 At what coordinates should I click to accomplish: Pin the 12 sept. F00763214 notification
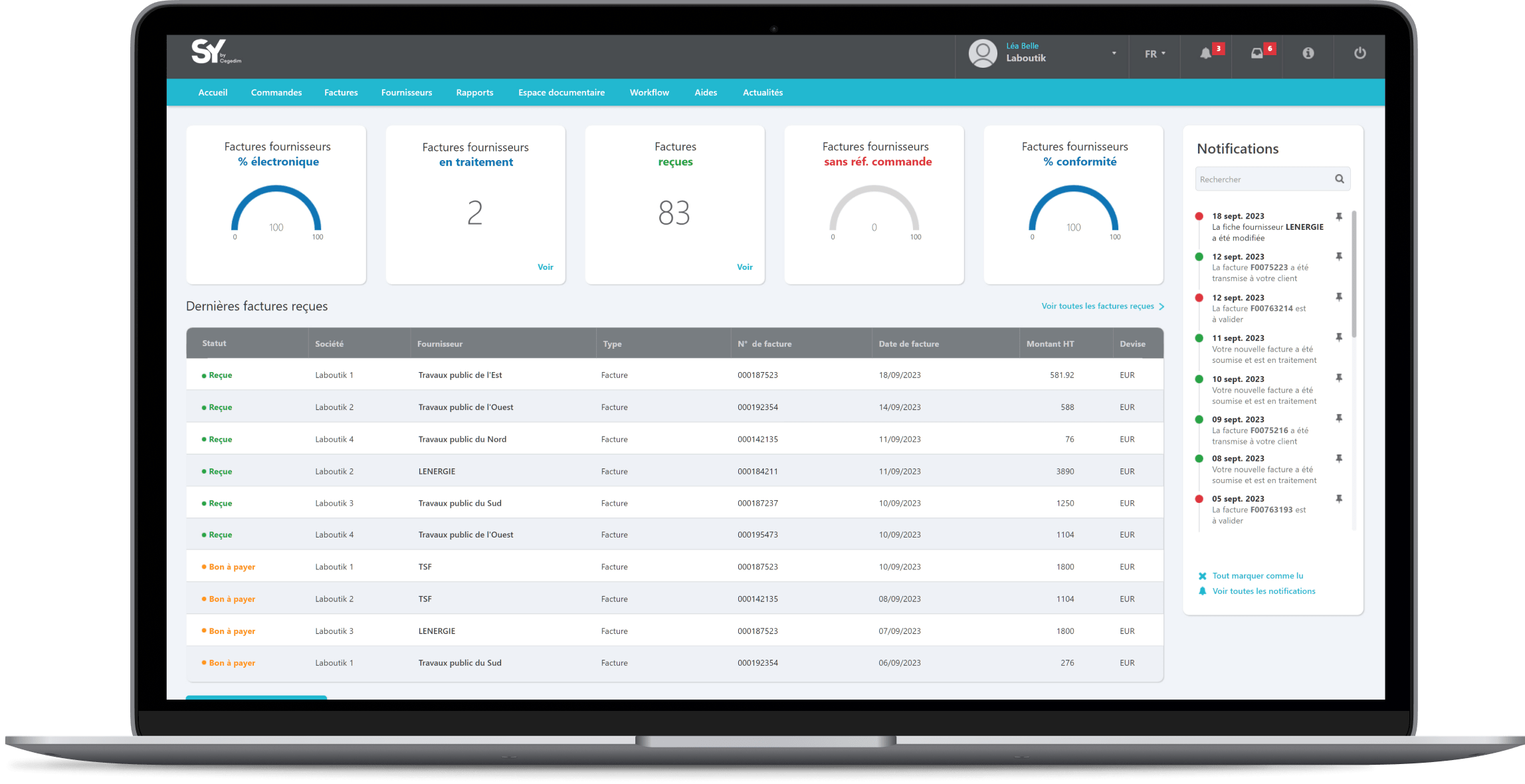[1339, 297]
